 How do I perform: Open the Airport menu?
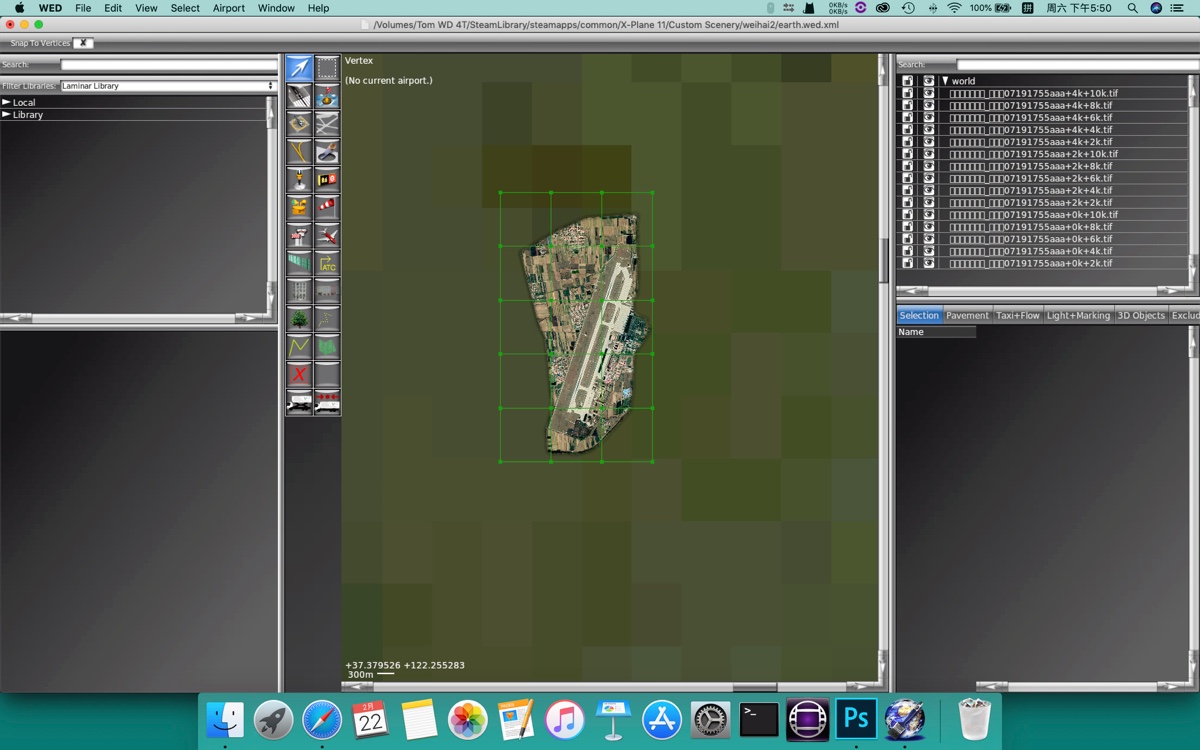(x=228, y=8)
